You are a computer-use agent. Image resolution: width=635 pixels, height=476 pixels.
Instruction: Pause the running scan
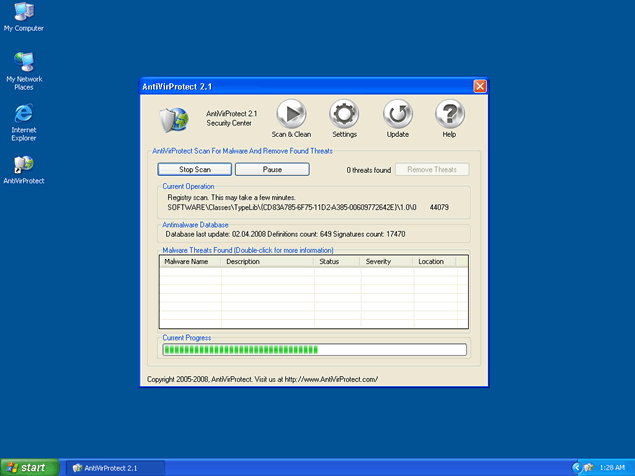tap(272, 170)
